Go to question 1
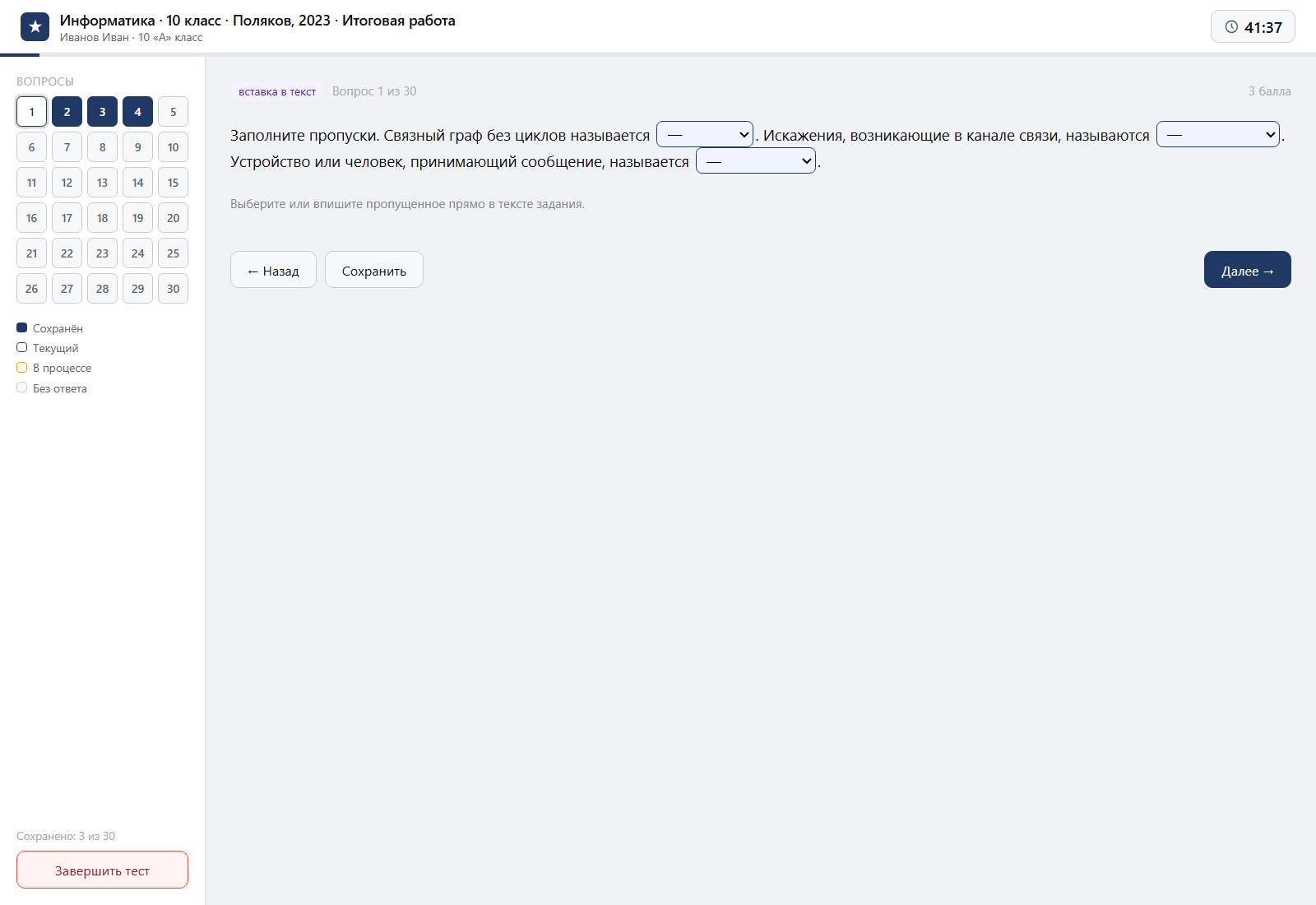1316x905 pixels. [31, 112]
